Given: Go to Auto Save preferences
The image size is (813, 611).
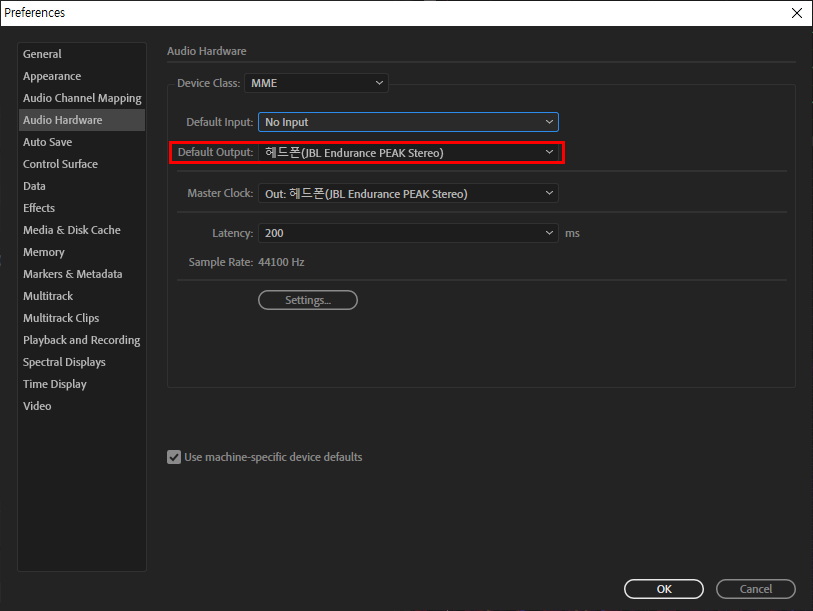Looking at the screenshot, I should click(81, 142).
